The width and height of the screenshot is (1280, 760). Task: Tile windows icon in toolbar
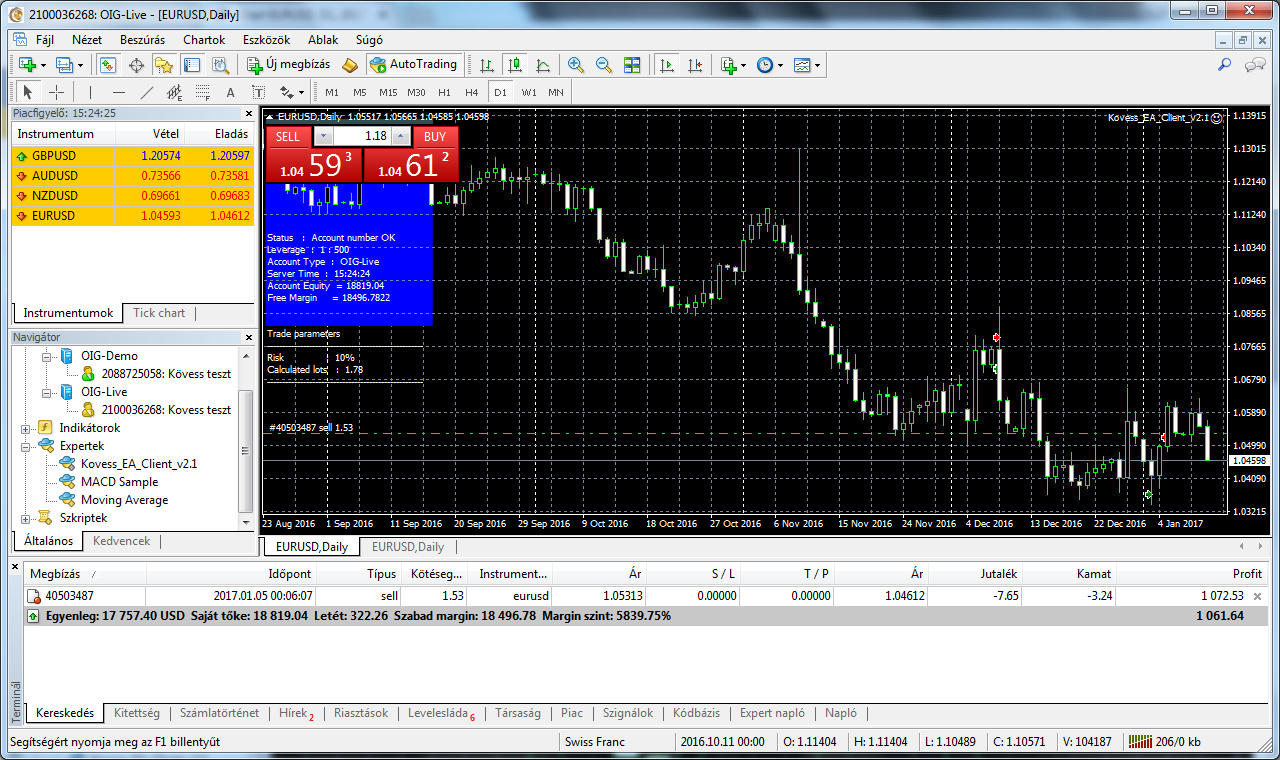click(632, 65)
